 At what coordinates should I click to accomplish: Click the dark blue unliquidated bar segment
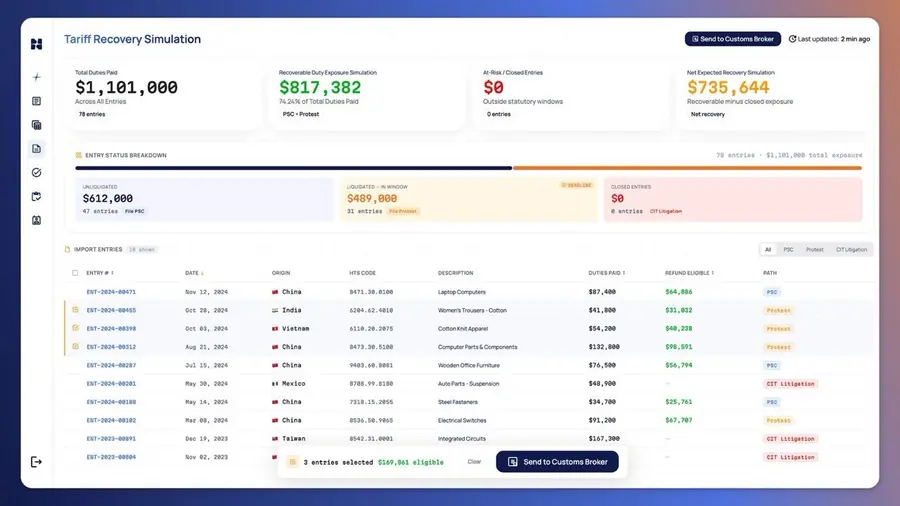pos(293,168)
